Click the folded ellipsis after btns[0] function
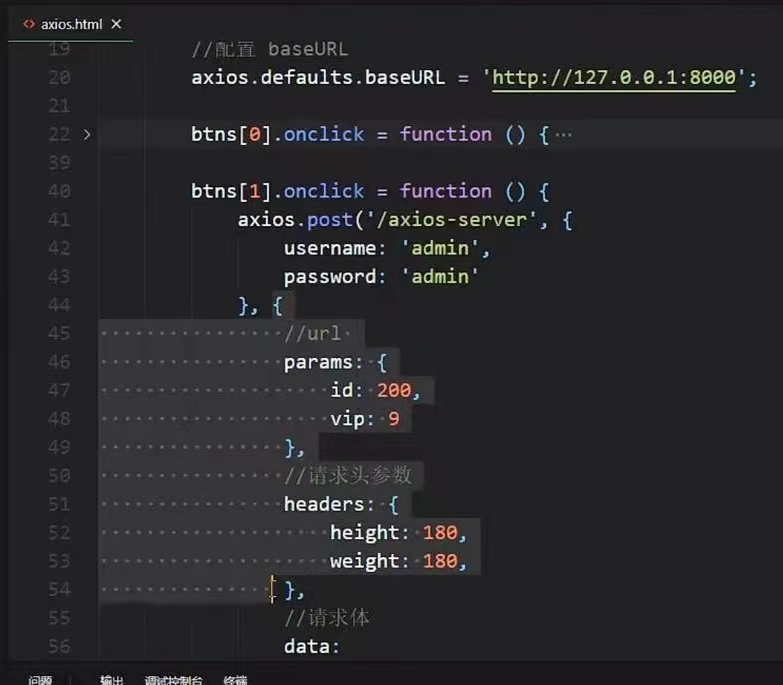This screenshot has height=685, width=783. pos(564,134)
